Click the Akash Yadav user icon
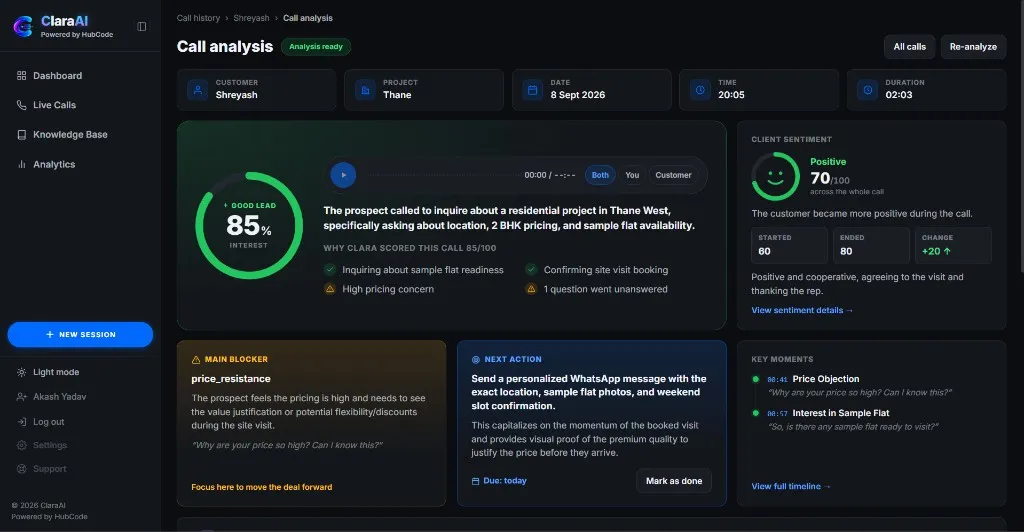 tap(22, 397)
